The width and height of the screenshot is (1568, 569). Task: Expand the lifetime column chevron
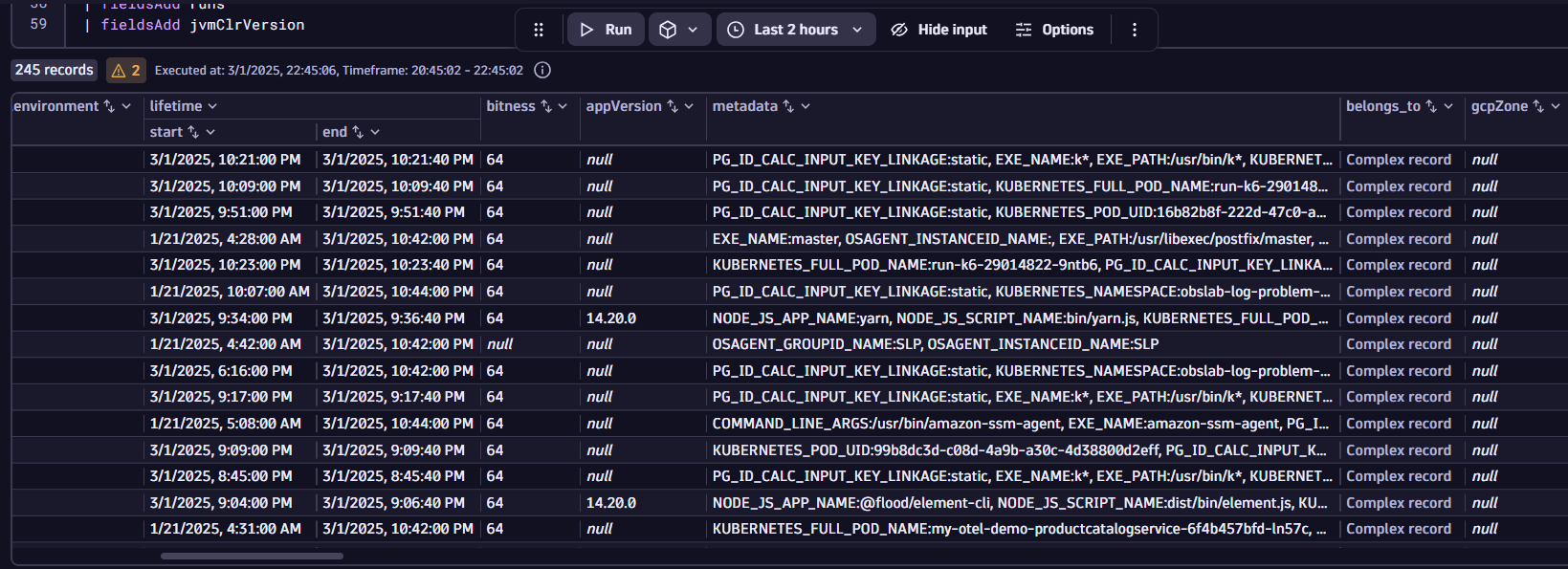(x=212, y=106)
